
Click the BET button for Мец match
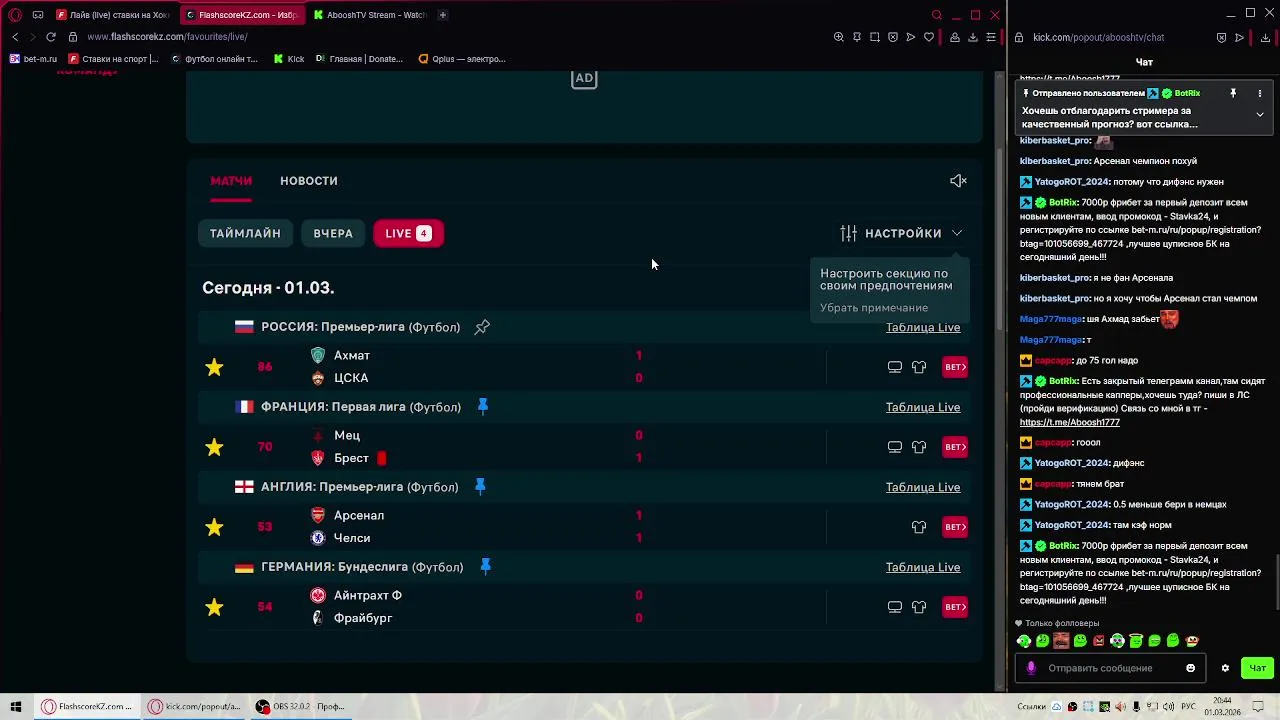[x=955, y=447]
